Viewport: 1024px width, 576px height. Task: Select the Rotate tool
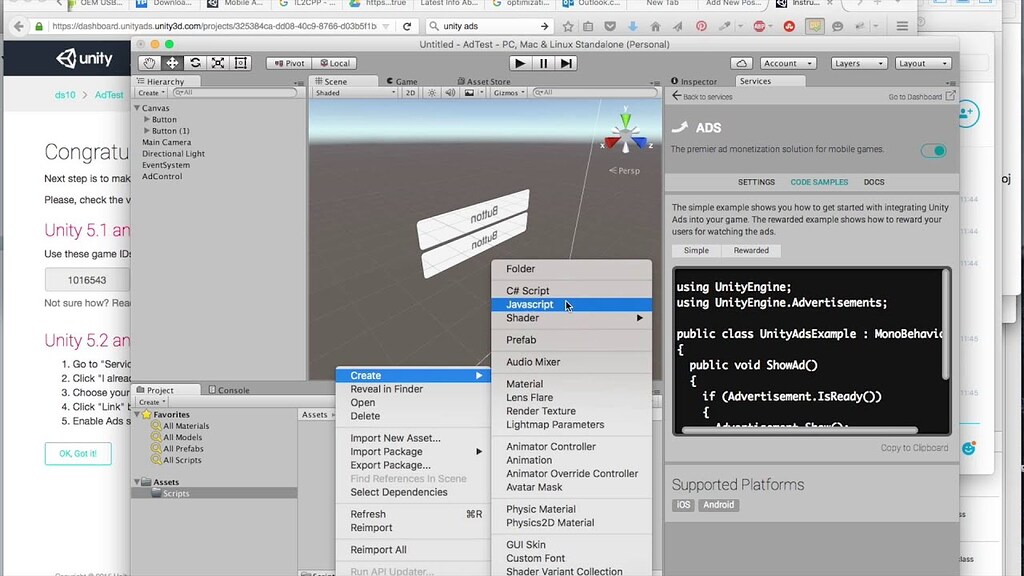[x=194, y=62]
